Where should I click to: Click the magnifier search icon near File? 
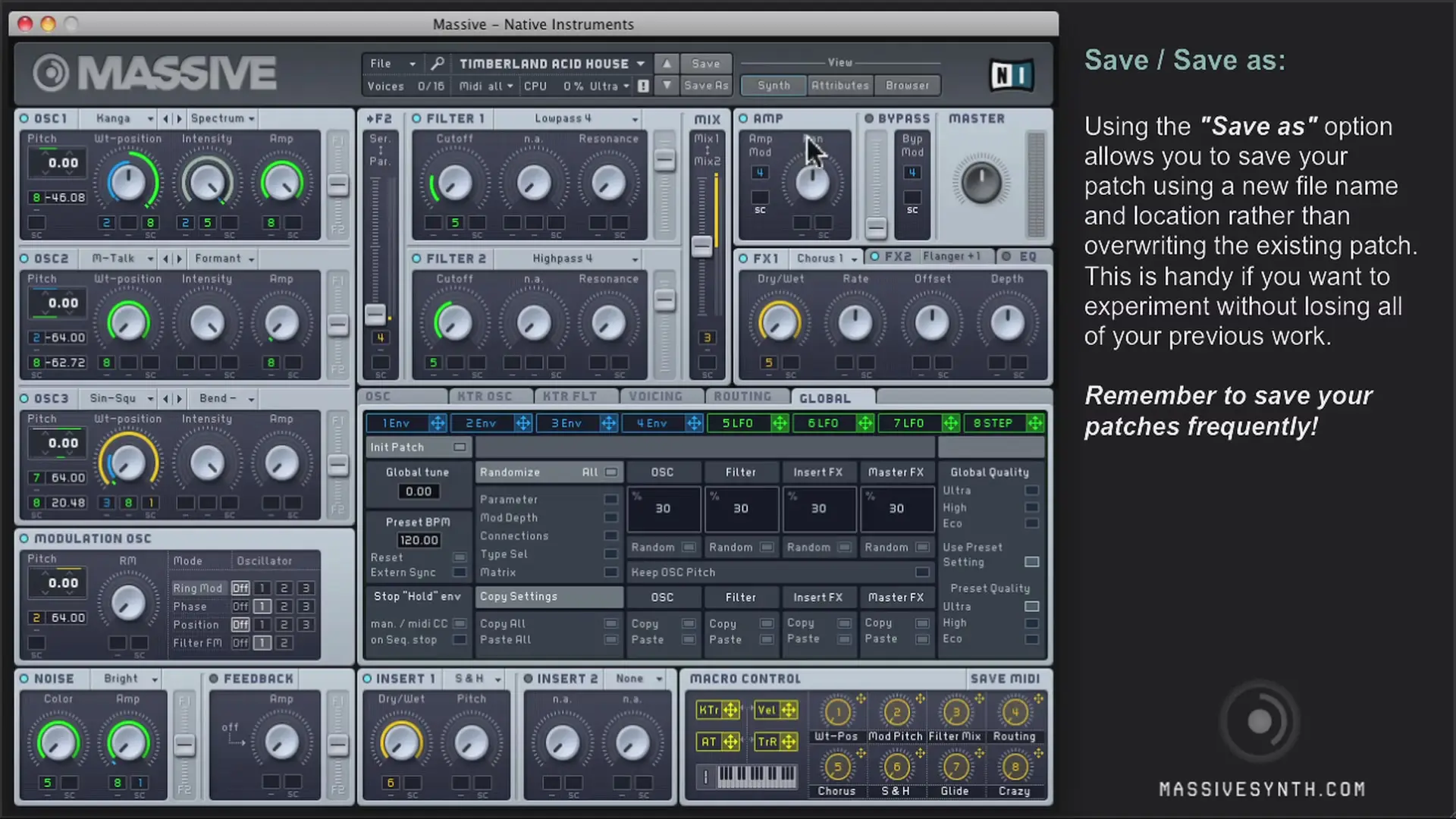tap(437, 64)
